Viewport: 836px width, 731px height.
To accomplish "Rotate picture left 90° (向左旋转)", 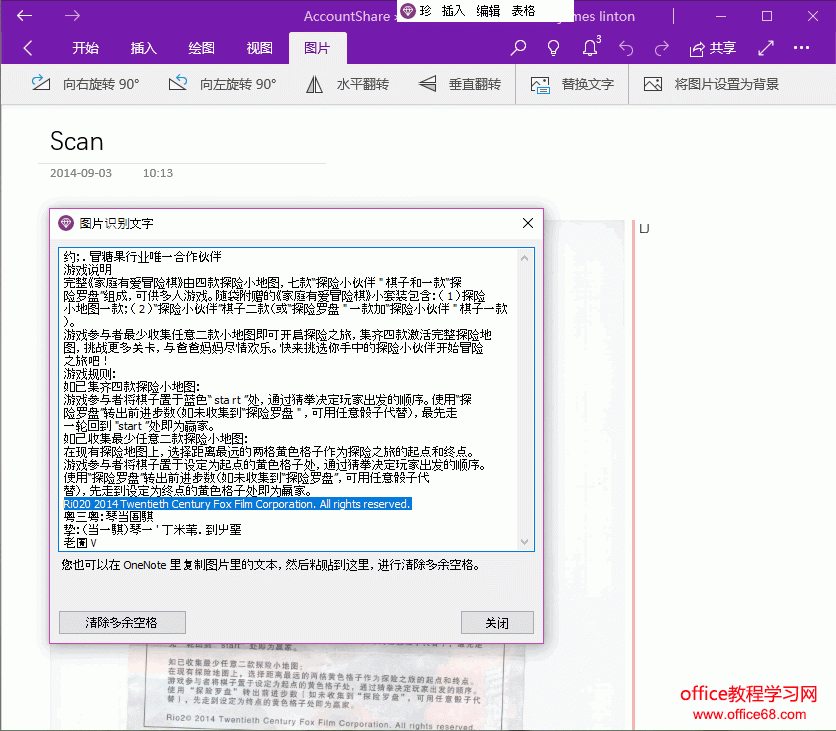I will click(222, 85).
